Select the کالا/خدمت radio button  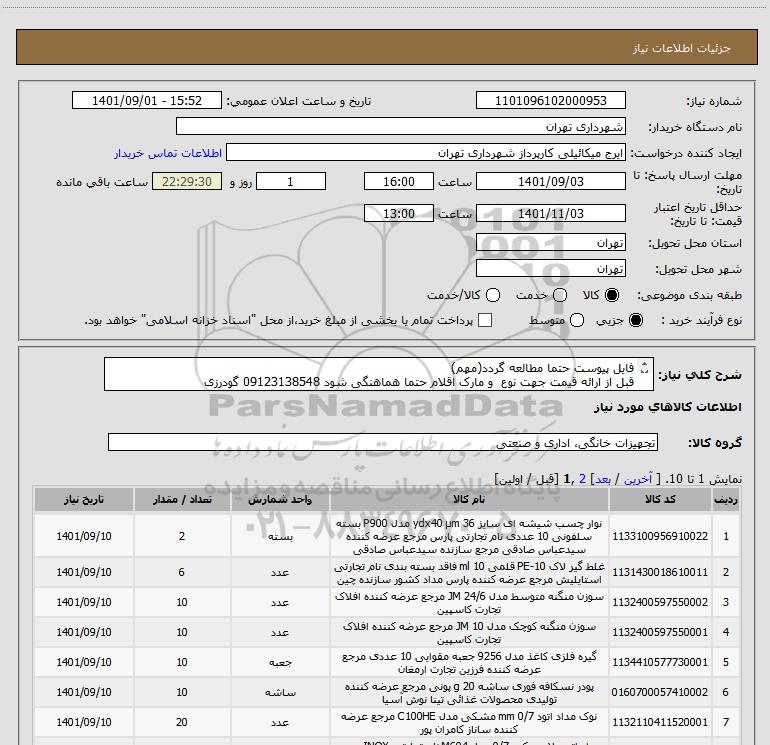tap(493, 295)
